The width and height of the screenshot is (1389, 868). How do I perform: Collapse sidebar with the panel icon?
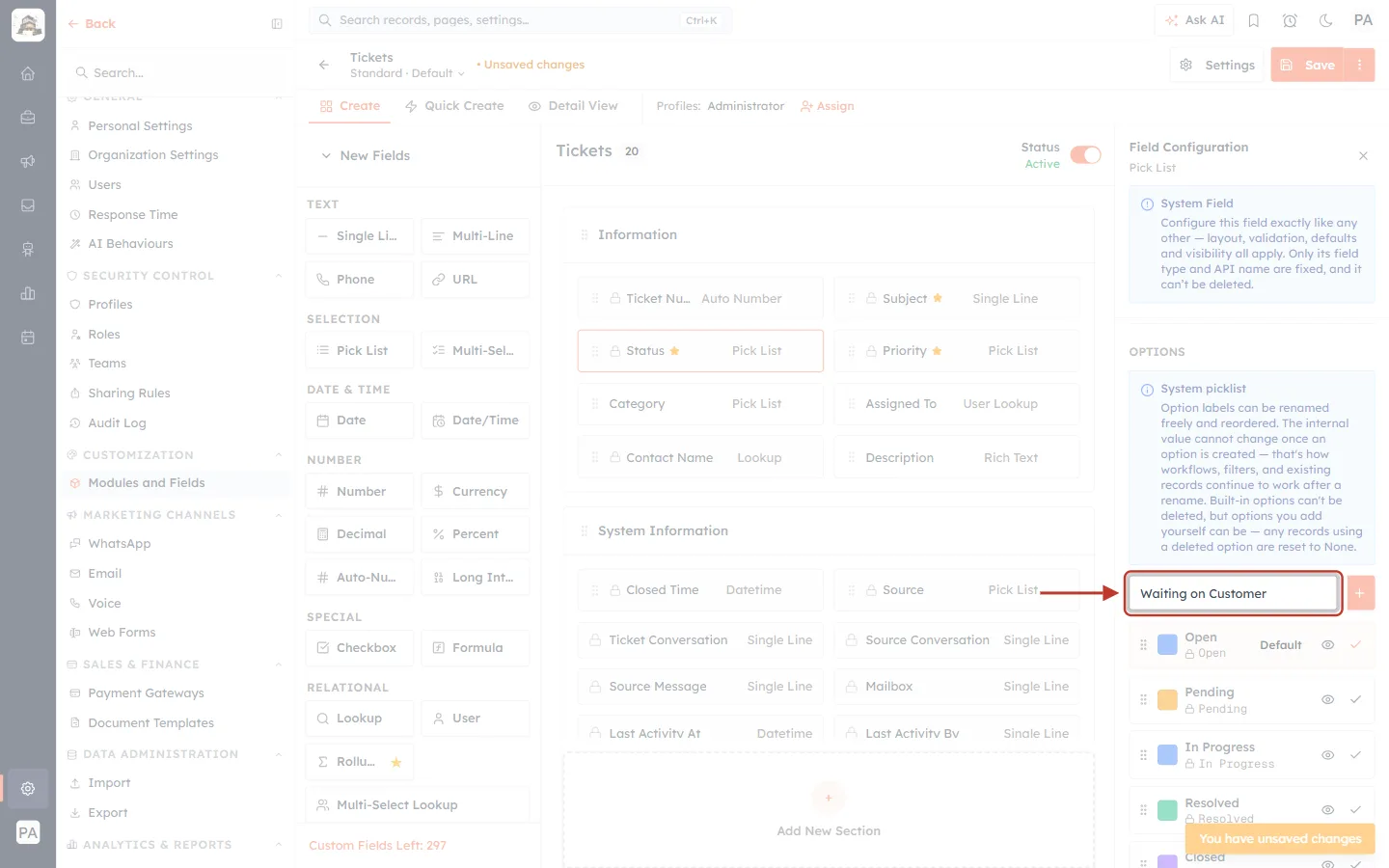pyautogui.click(x=277, y=24)
